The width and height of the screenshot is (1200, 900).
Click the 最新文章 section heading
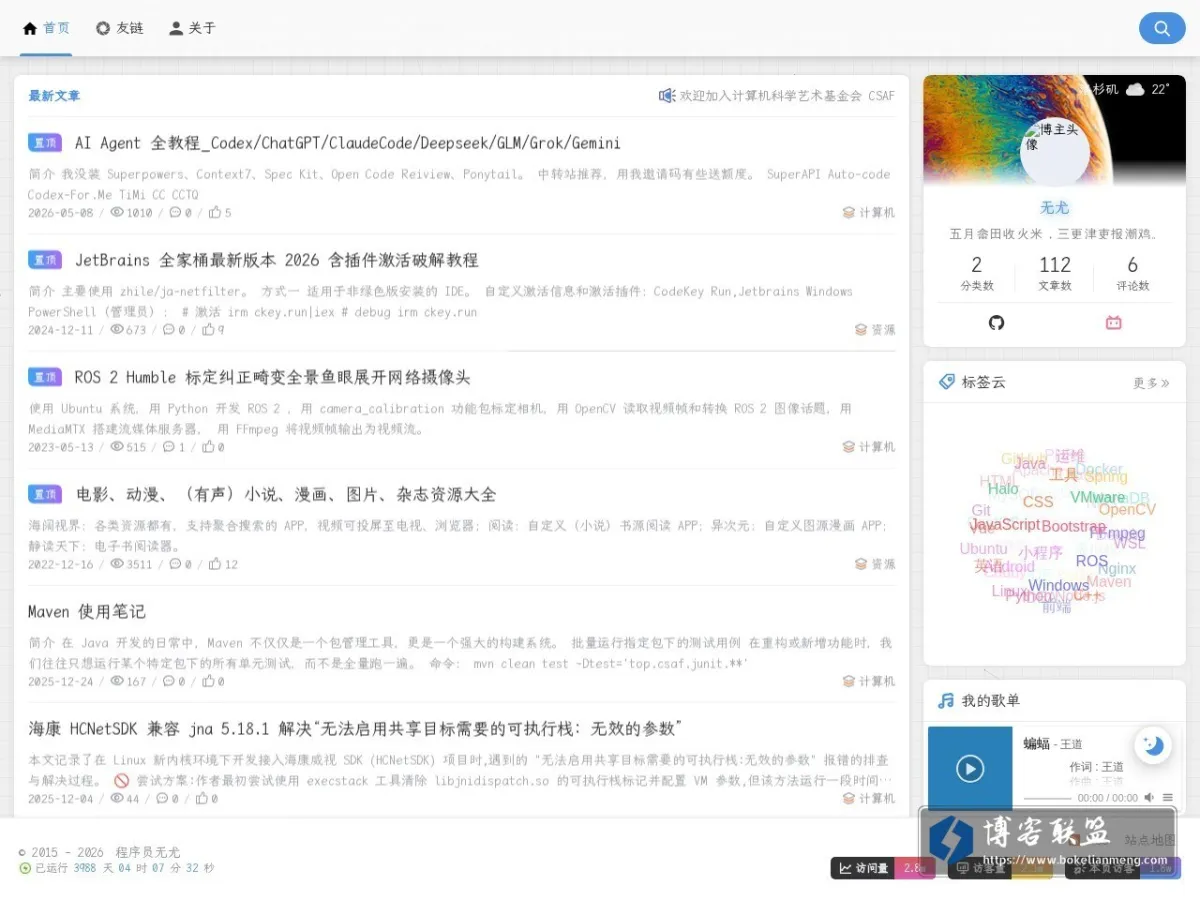pos(54,96)
